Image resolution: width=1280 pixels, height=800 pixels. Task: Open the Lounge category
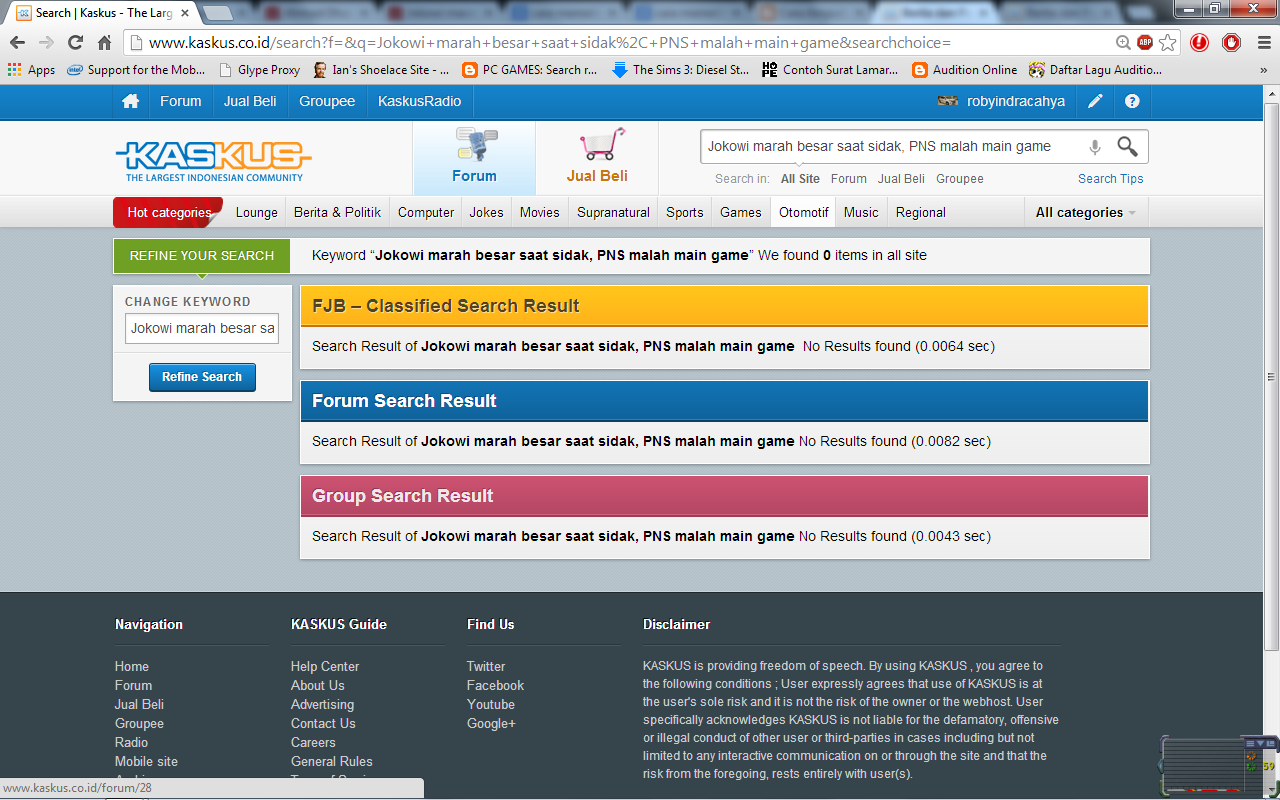click(257, 212)
